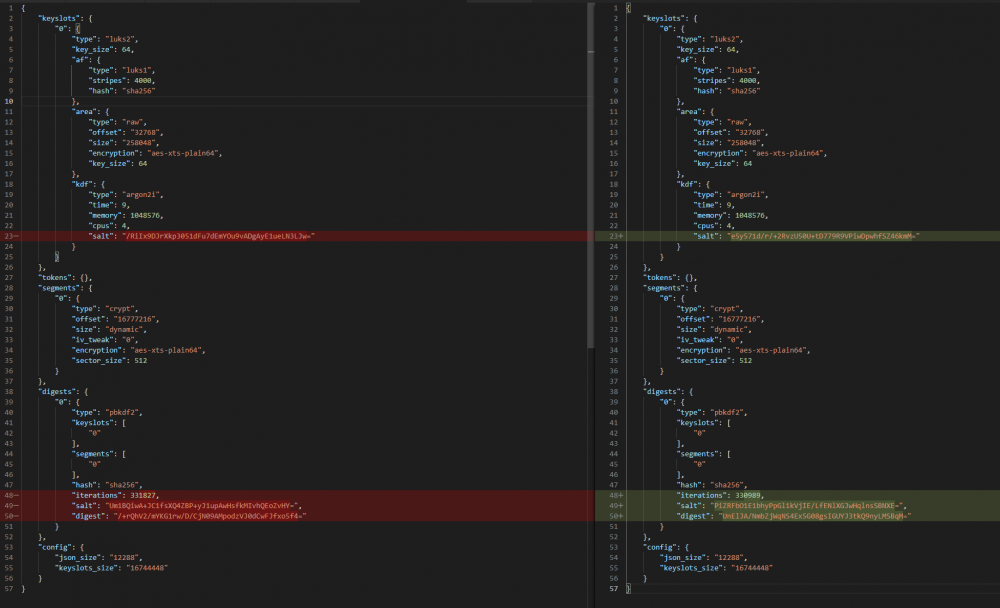Click the closing brace on right pane line 57
The height and width of the screenshot is (608, 1000).
coord(628,588)
